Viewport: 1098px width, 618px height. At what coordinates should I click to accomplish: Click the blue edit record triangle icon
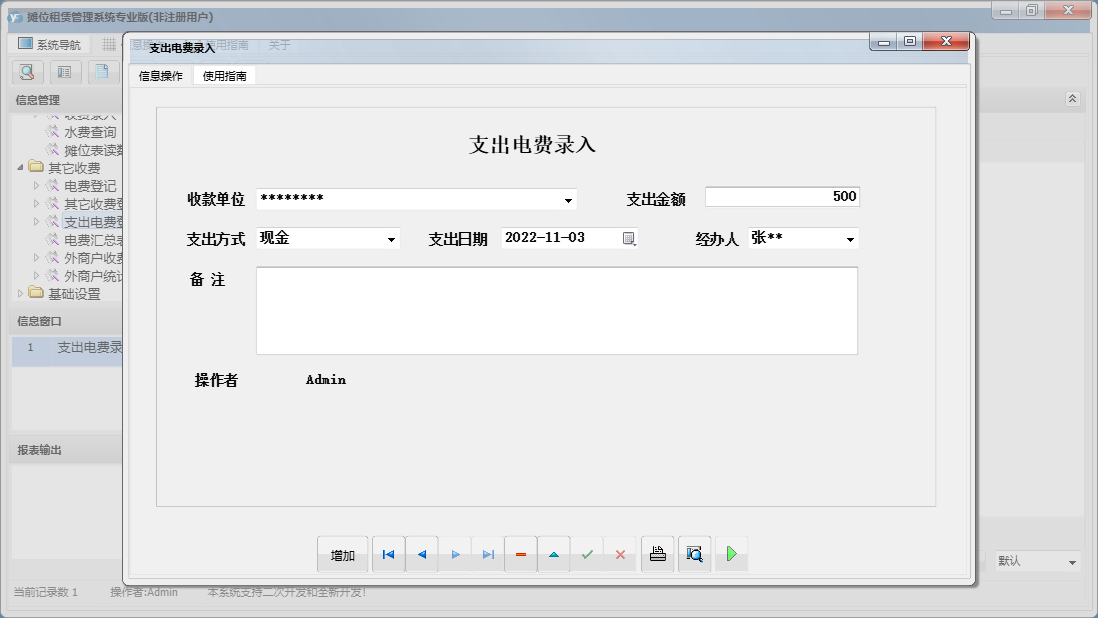(x=554, y=553)
